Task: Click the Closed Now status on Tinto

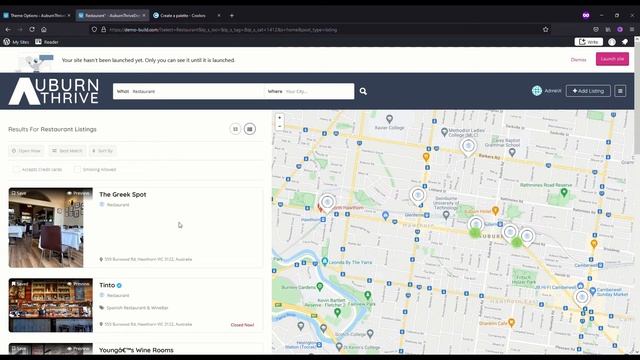Action: pos(242,325)
